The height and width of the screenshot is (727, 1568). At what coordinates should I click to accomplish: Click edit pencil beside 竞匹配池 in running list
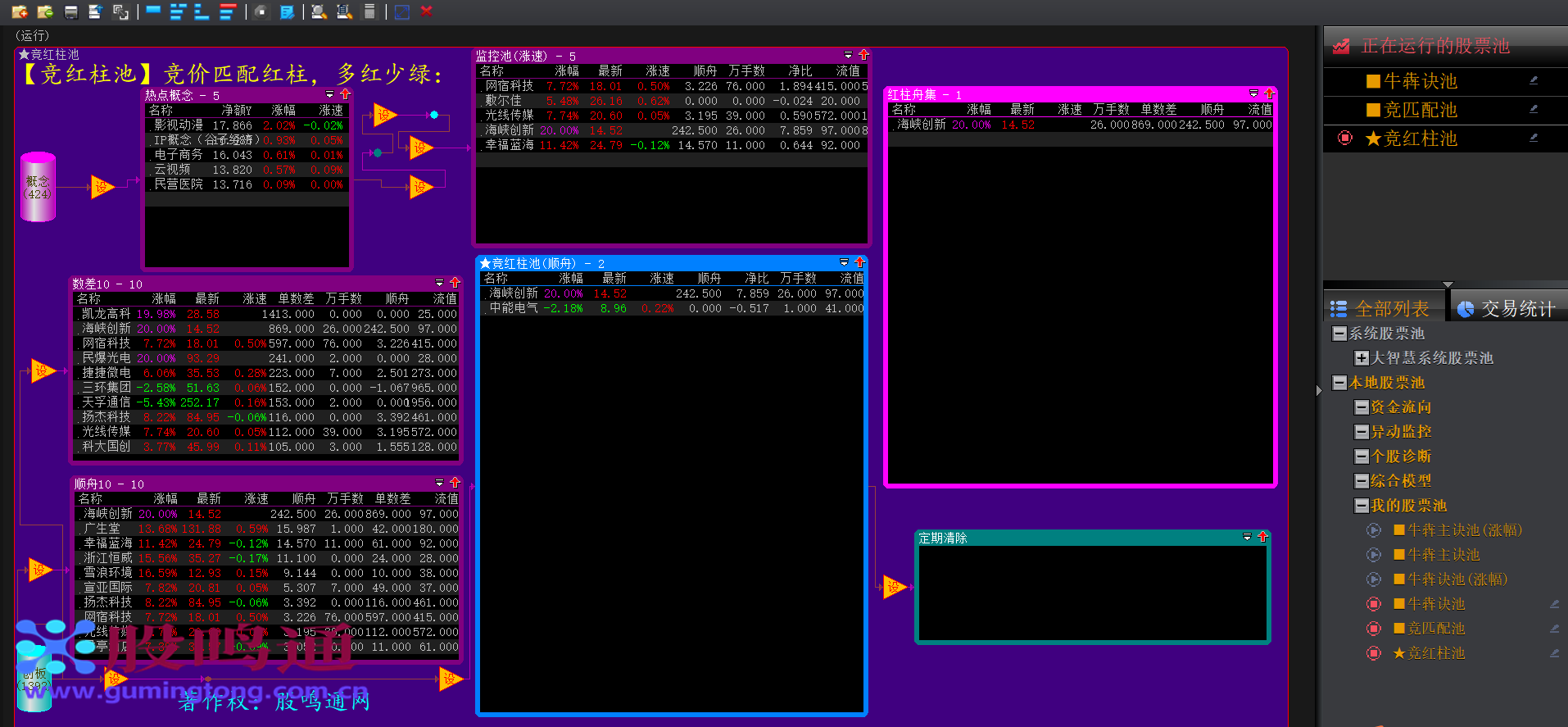tap(1533, 109)
